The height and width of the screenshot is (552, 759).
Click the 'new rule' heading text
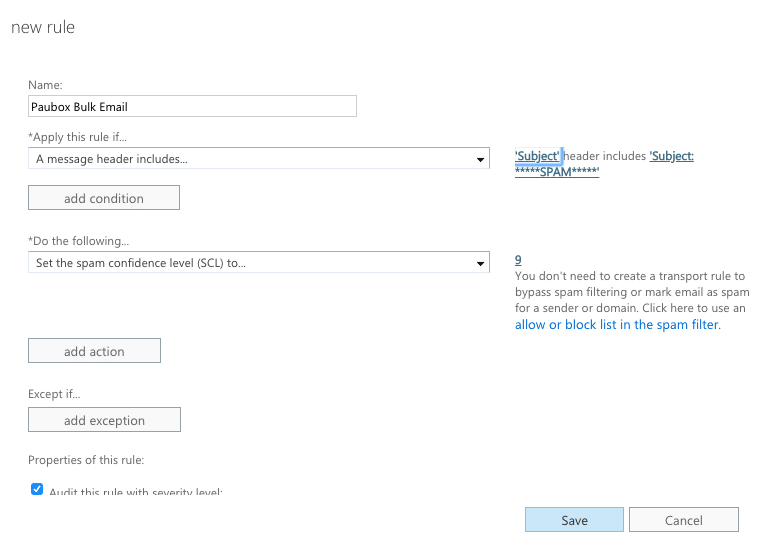(43, 27)
